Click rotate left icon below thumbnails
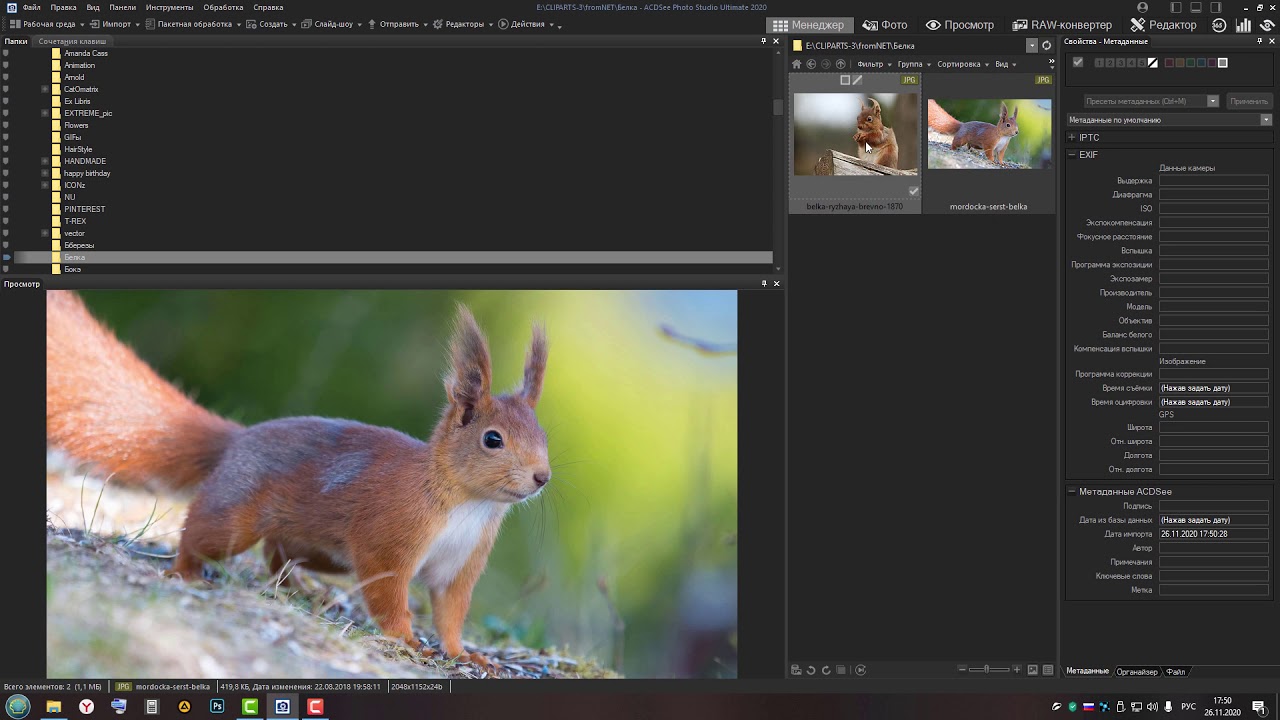 coord(811,670)
